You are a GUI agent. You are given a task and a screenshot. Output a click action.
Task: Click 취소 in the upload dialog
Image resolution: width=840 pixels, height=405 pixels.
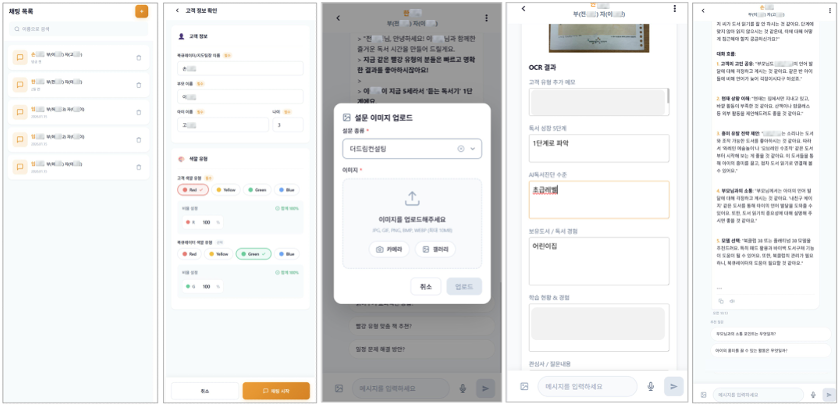(x=425, y=286)
